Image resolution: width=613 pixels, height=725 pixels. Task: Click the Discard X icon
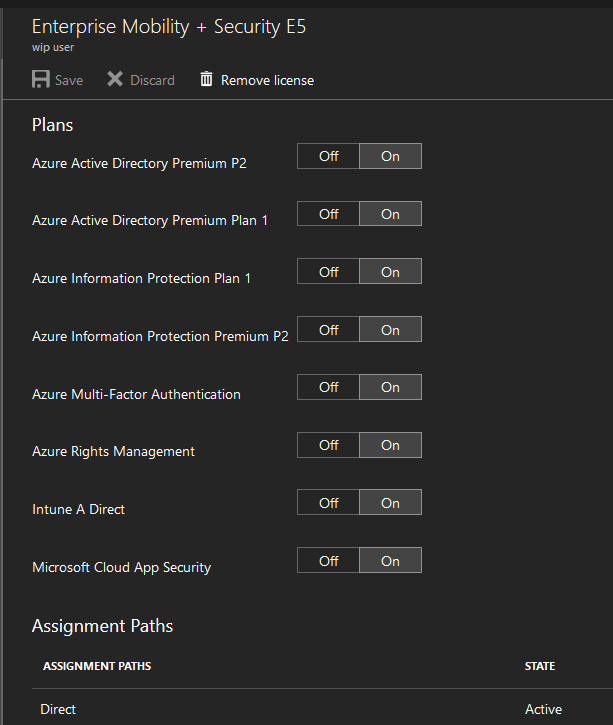click(115, 79)
